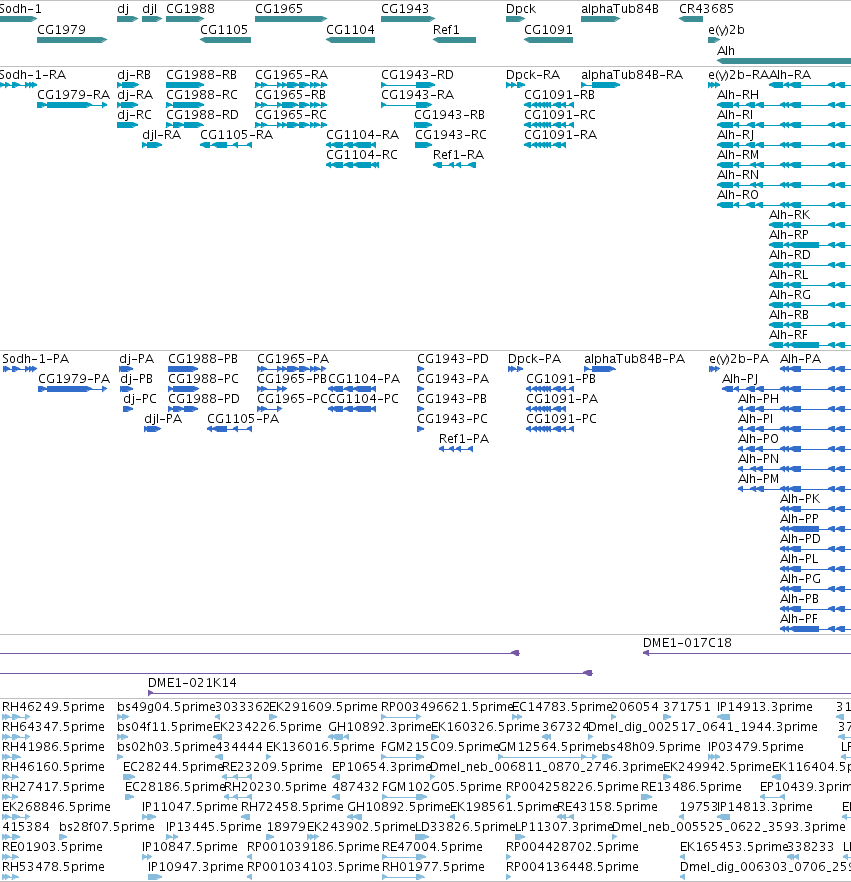Select protein Alh-PF
This screenshot has width=851, height=882.
(x=816, y=629)
